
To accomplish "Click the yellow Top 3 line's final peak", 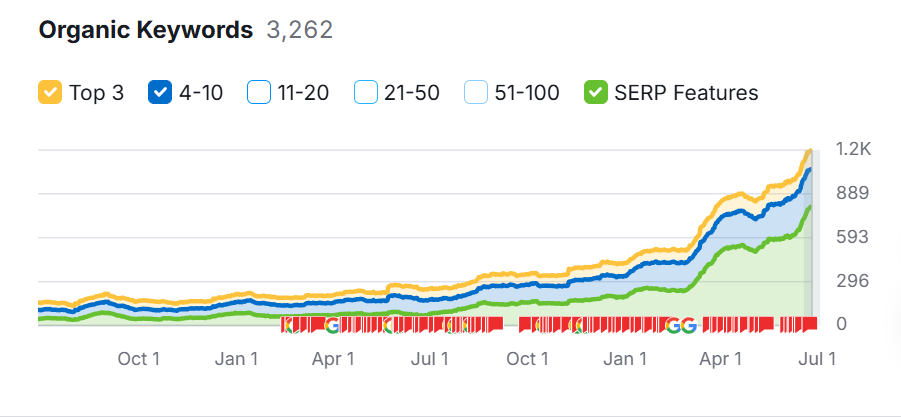I will (808, 151).
